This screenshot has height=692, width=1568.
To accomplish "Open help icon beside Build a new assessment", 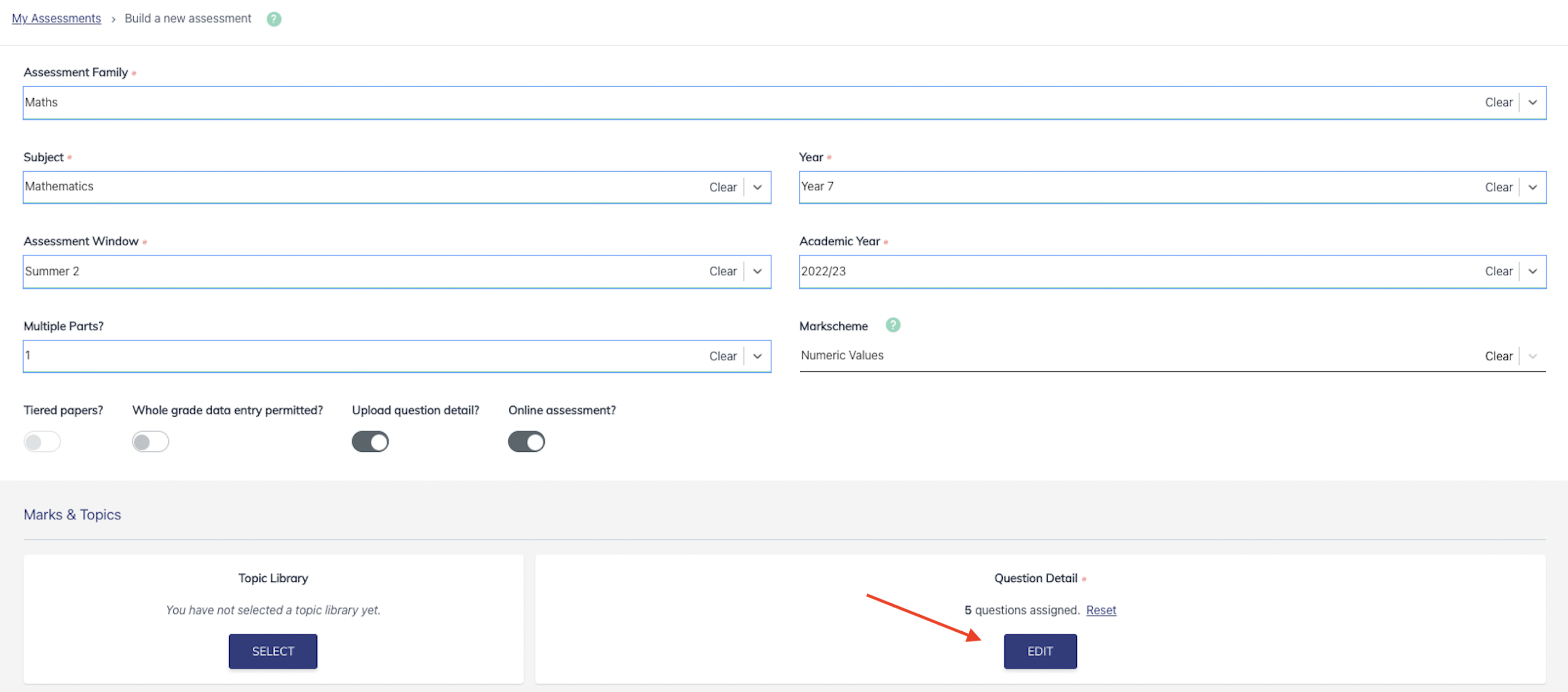I will (274, 19).
